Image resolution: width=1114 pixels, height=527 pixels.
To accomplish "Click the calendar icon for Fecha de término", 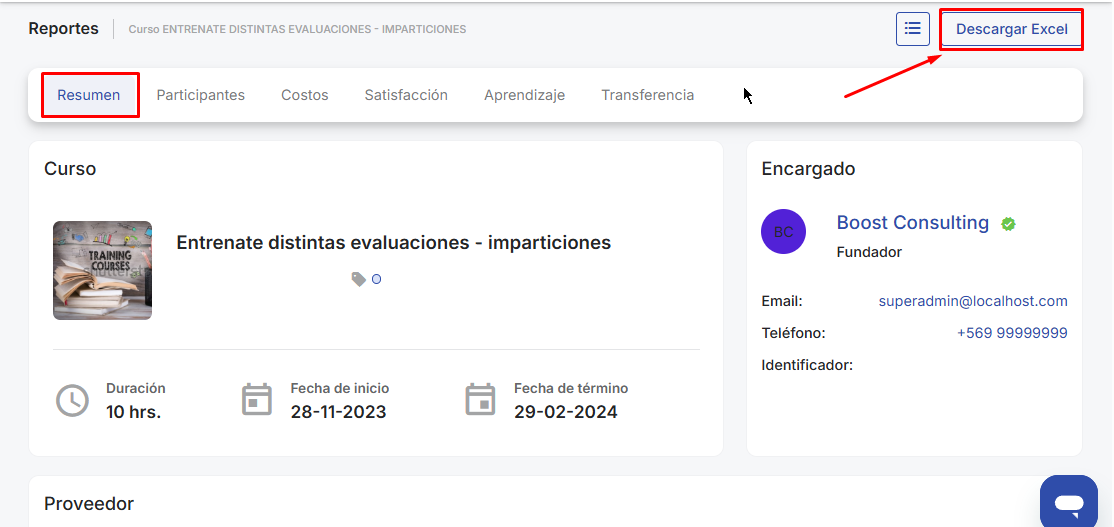I will pos(481,400).
